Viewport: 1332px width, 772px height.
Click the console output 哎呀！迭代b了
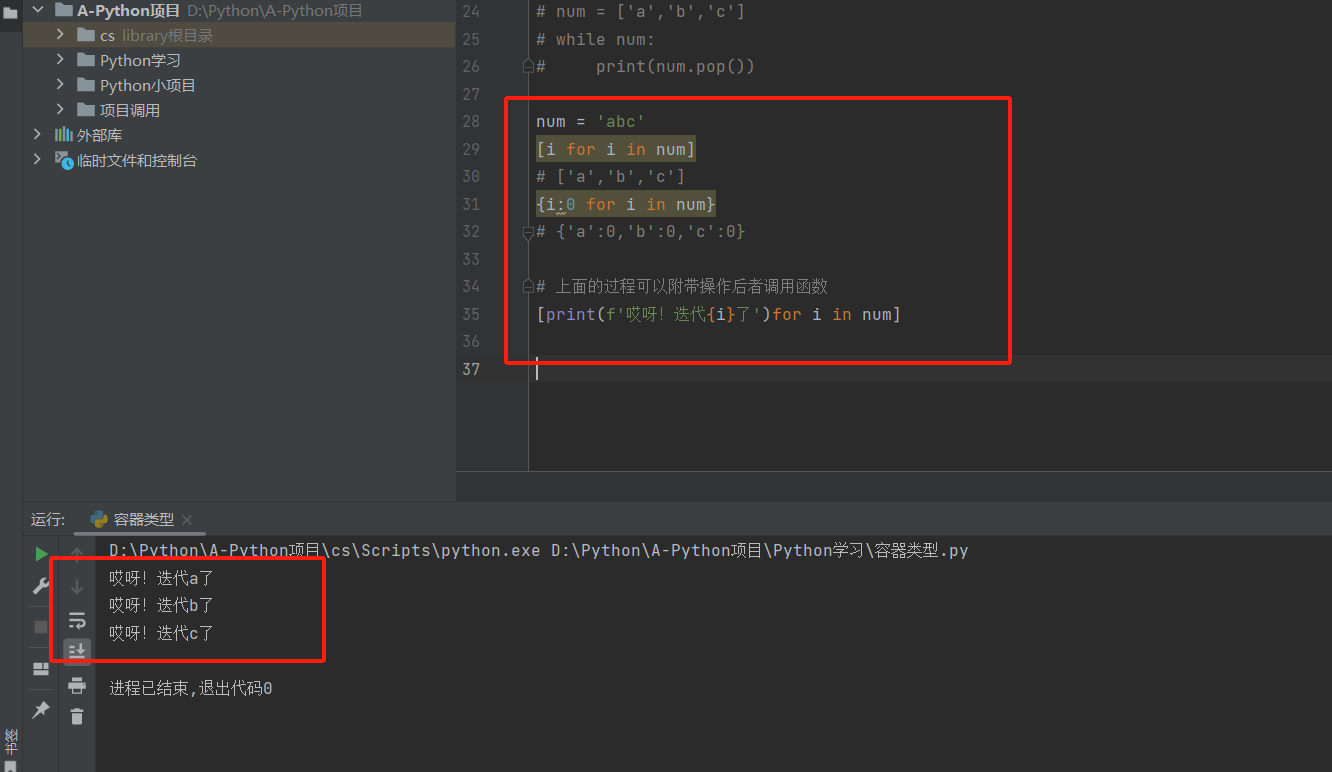[x=162, y=605]
